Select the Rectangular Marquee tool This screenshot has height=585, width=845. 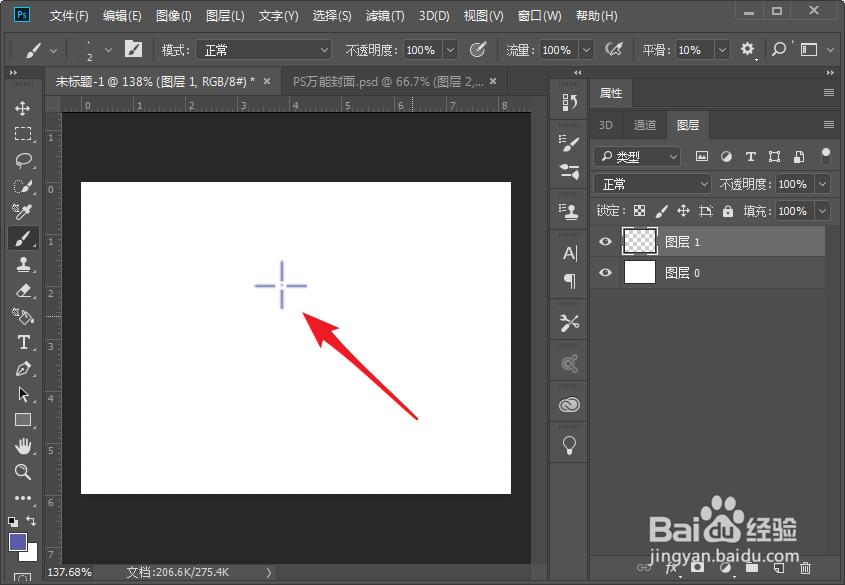[23, 134]
